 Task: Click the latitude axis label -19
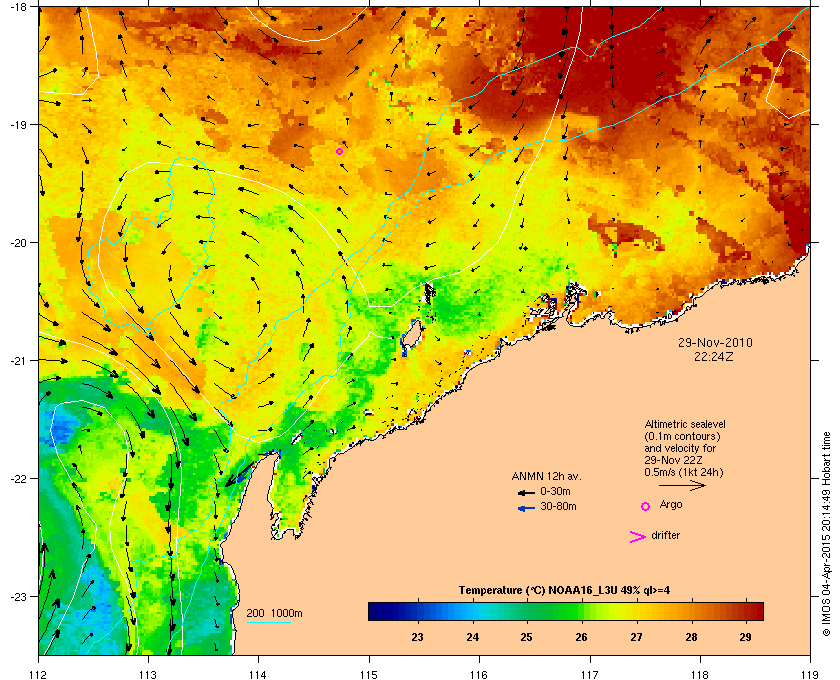18,125
